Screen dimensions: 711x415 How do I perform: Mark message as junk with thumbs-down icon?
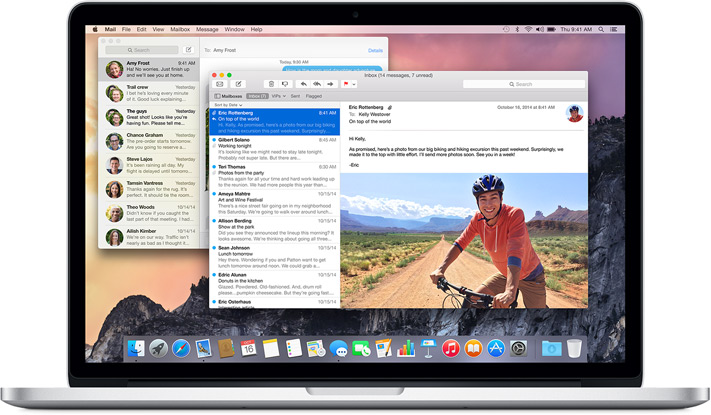284,84
